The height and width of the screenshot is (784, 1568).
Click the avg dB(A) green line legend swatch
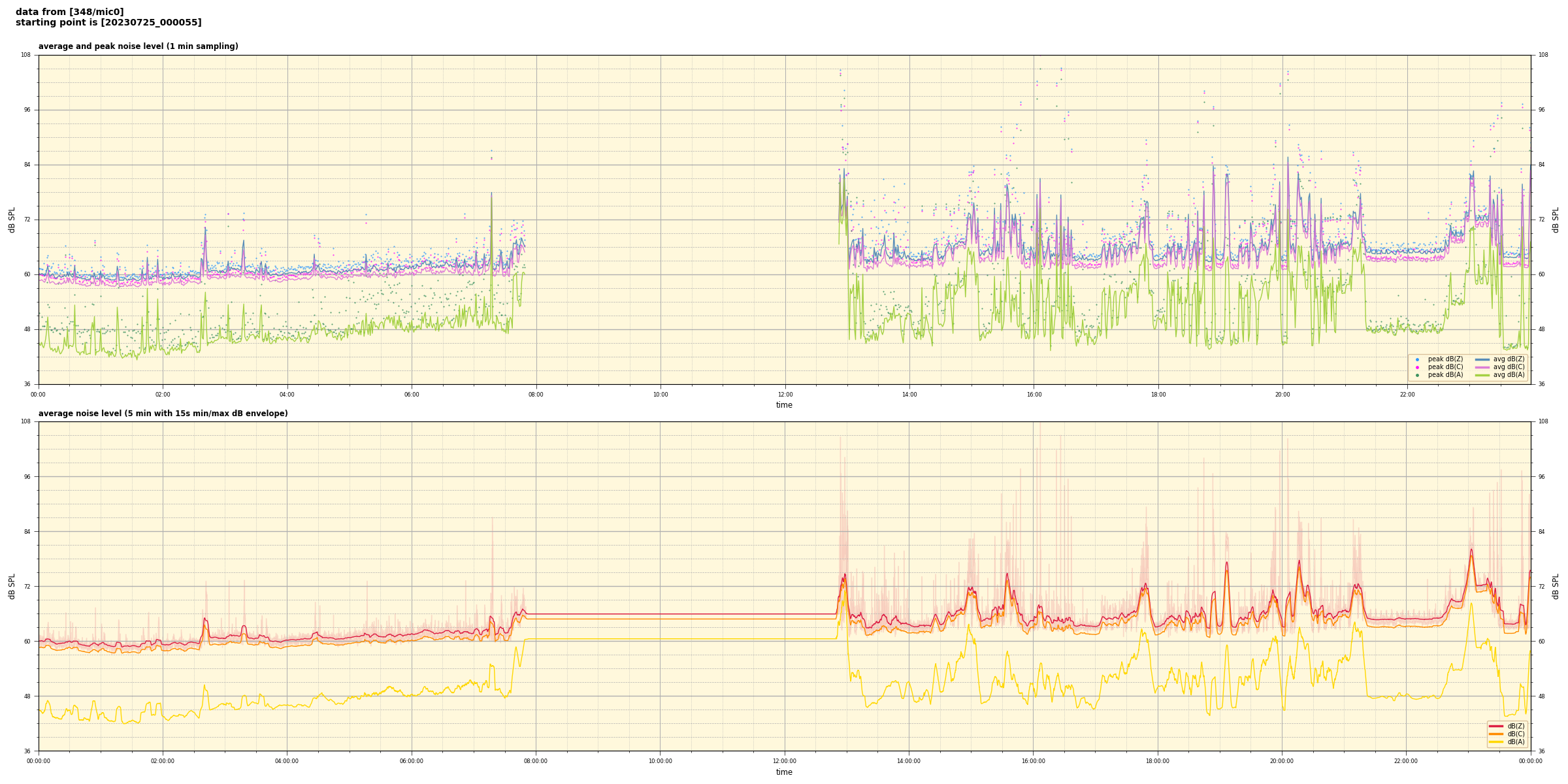click(x=1482, y=375)
